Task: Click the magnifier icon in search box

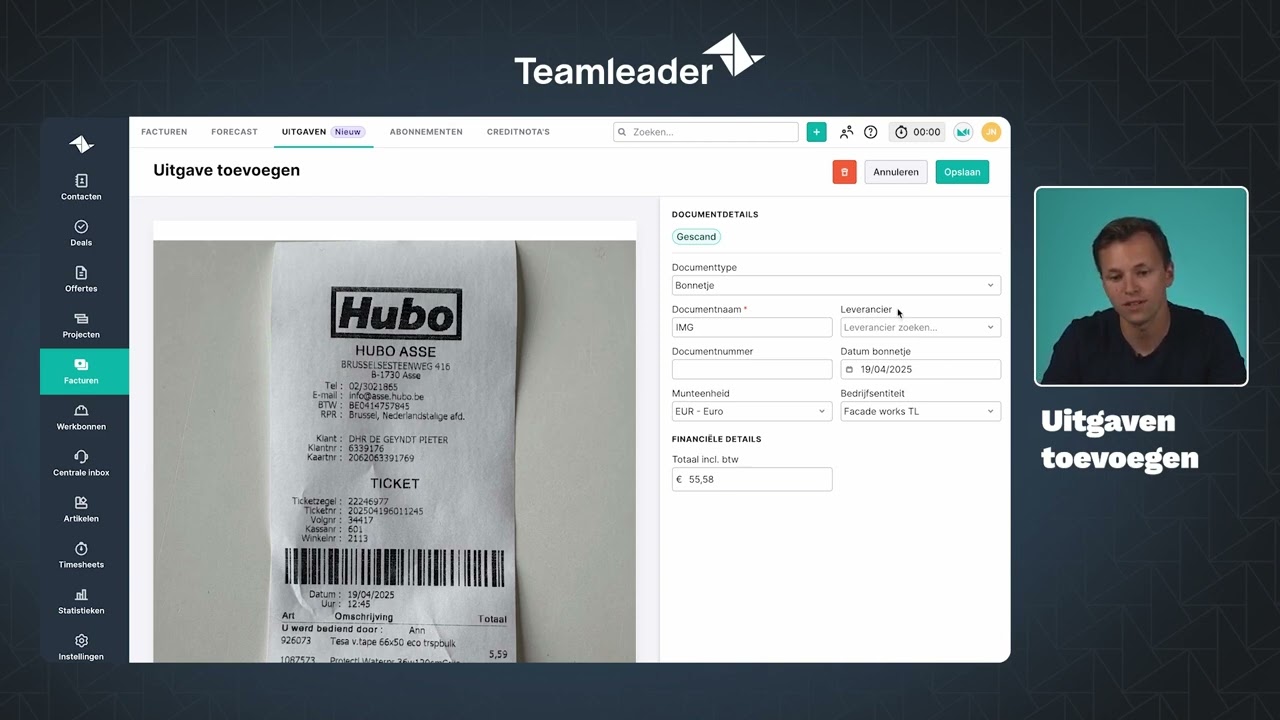Action: (622, 132)
